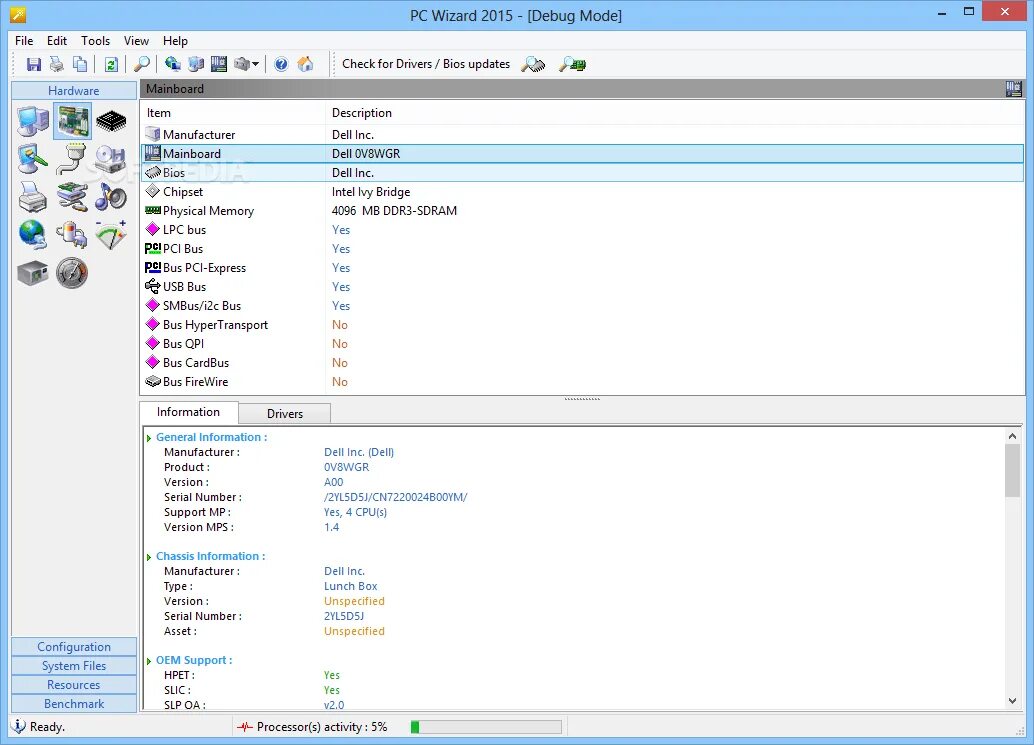
Task: Select the Power battery and plug icon
Action: pyautogui.click(x=72, y=235)
